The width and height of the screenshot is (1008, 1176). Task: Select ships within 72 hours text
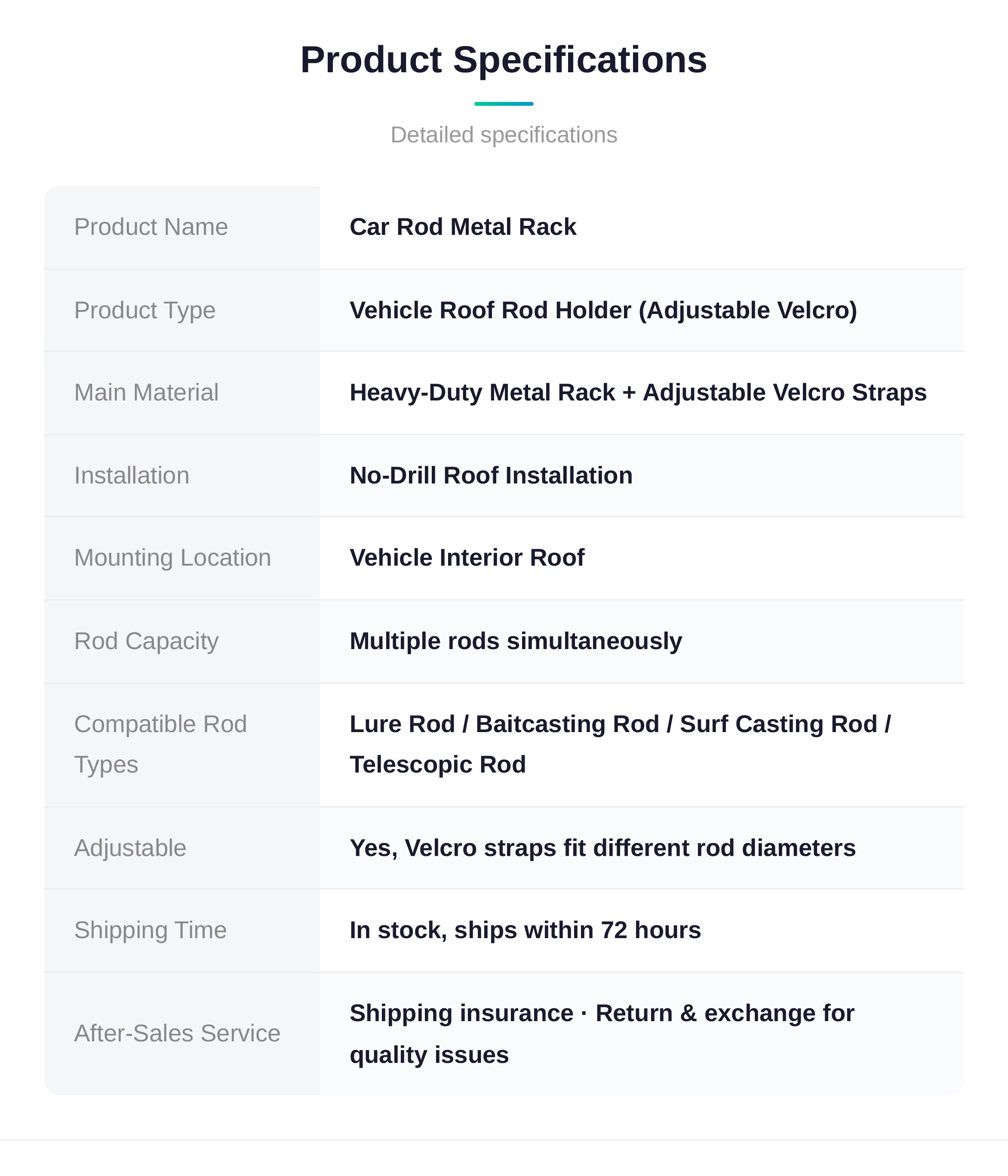tap(578, 930)
